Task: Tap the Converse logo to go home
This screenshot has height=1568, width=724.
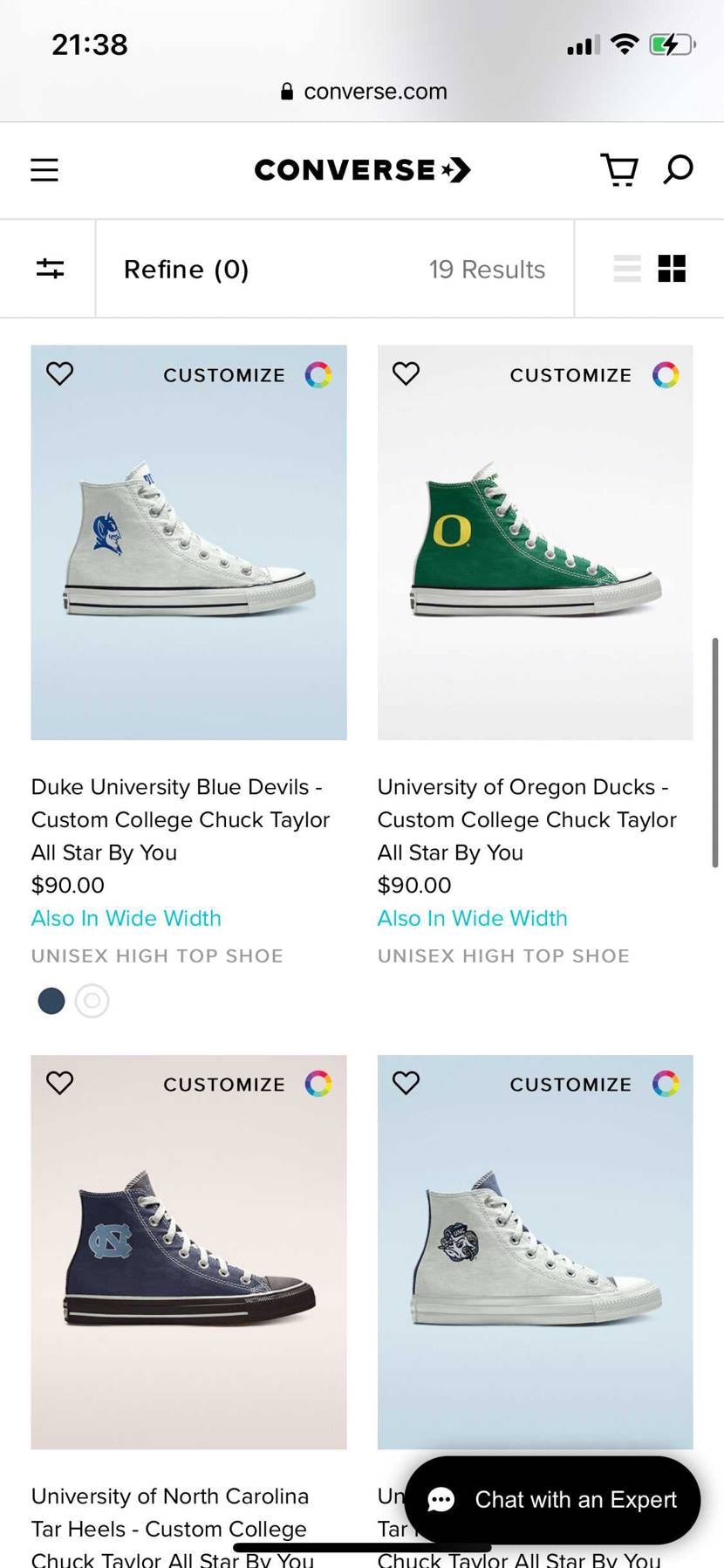Action: tap(362, 169)
